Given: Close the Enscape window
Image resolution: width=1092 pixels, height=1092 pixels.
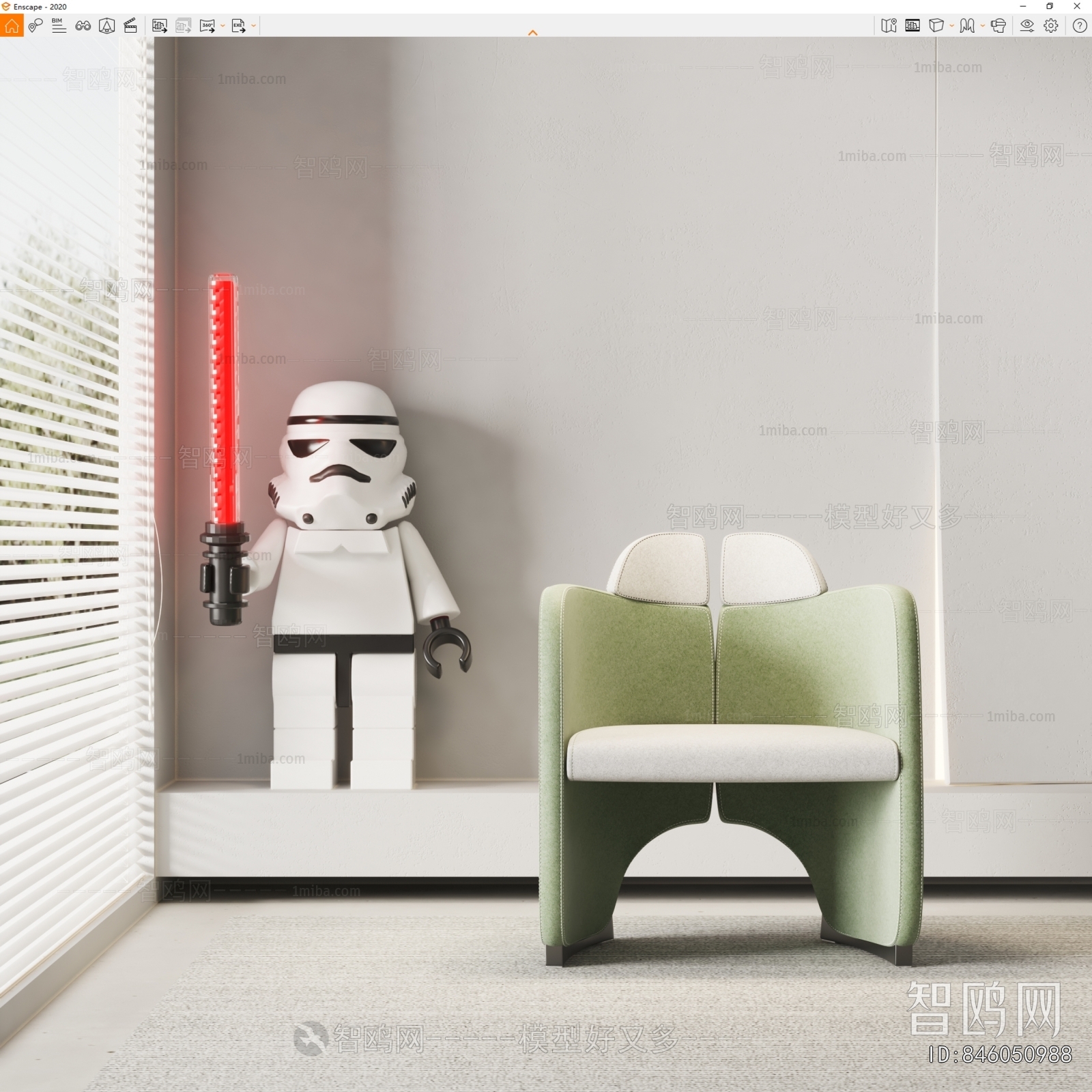Looking at the screenshot, I should pyautogui.click(x=1077, y=7).
